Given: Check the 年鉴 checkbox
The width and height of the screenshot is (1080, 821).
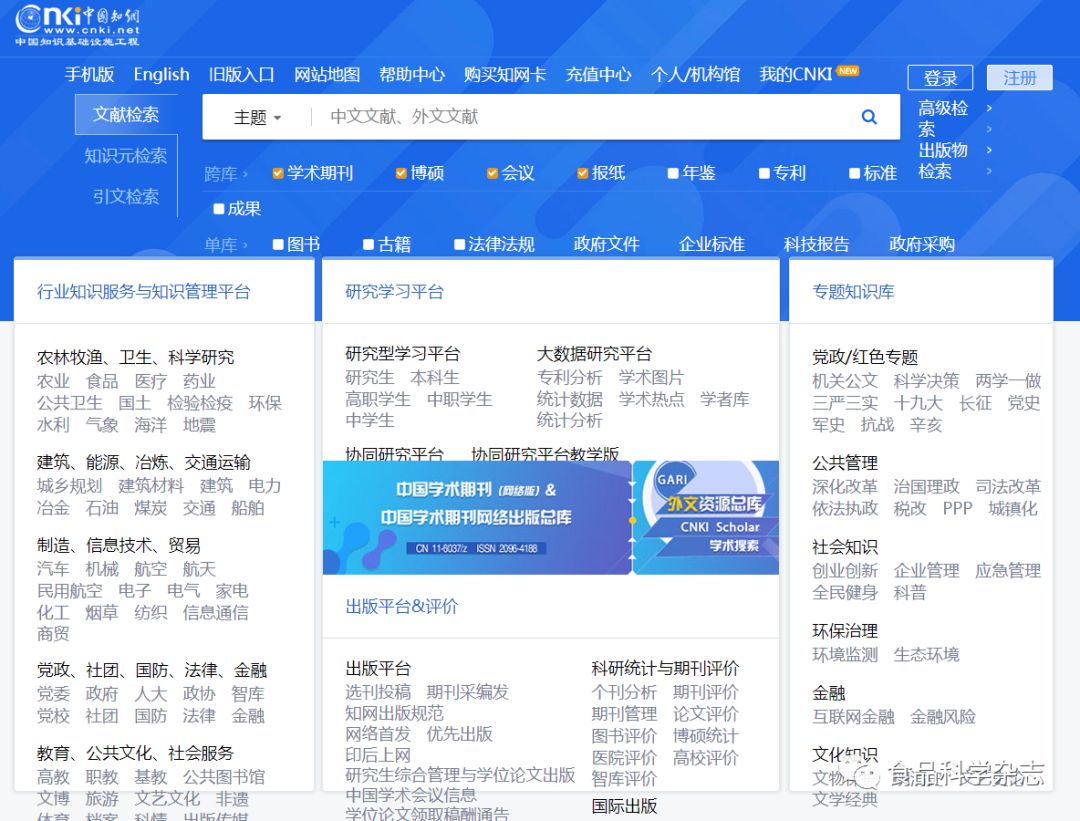Looking at the screenshot, I should pyautogui.click(x=673, y=173).
